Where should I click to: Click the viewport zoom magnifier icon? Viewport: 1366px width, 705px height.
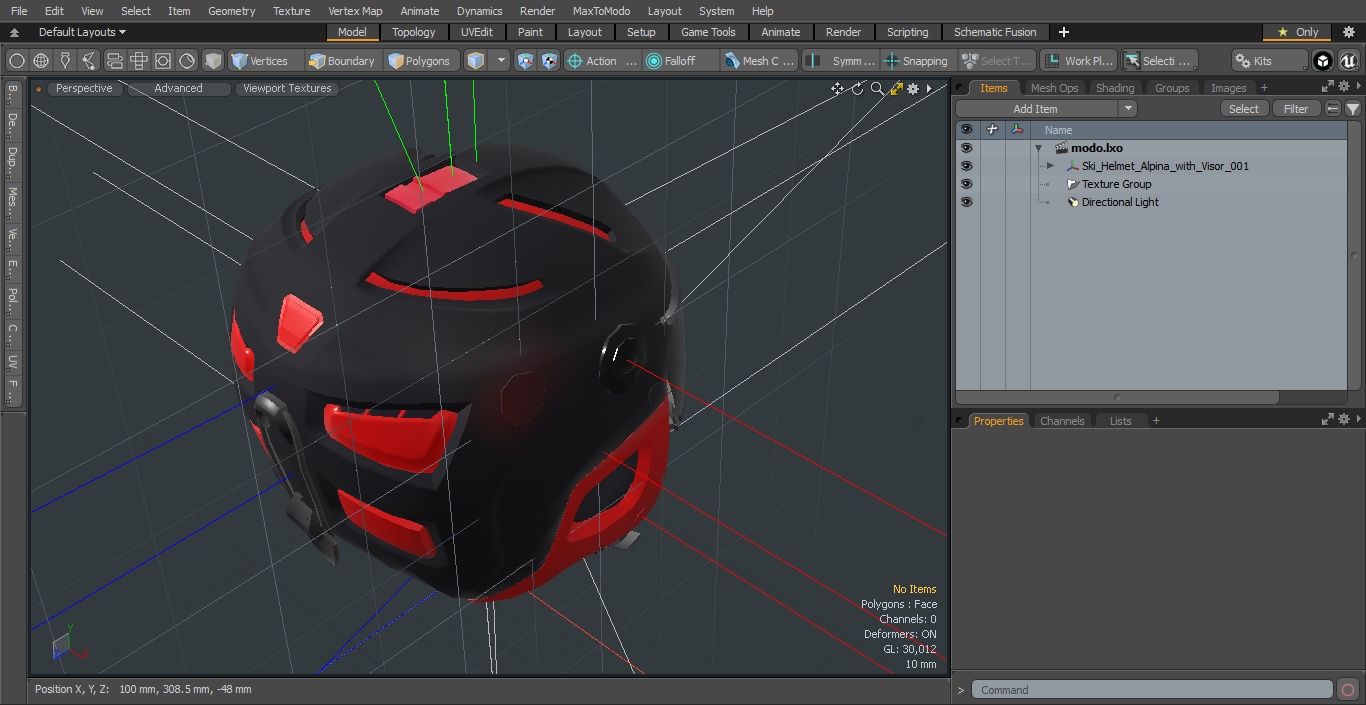pos(877,89)
